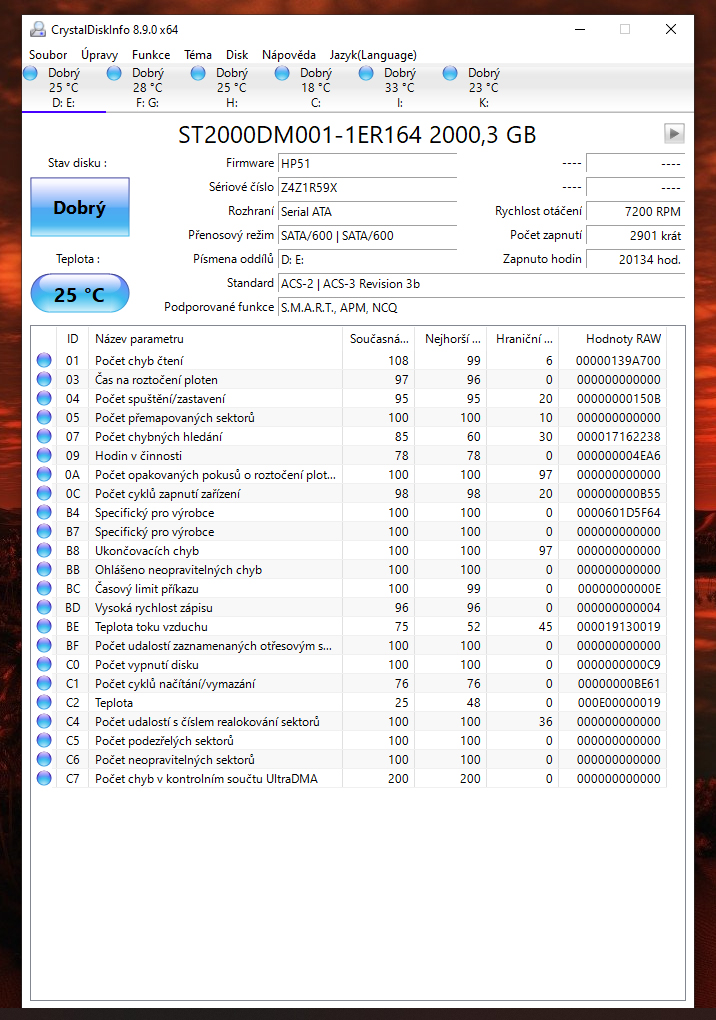716x1020 pixels.
Task: Open the Úpravy menu
Action: (x=99, y=55)
